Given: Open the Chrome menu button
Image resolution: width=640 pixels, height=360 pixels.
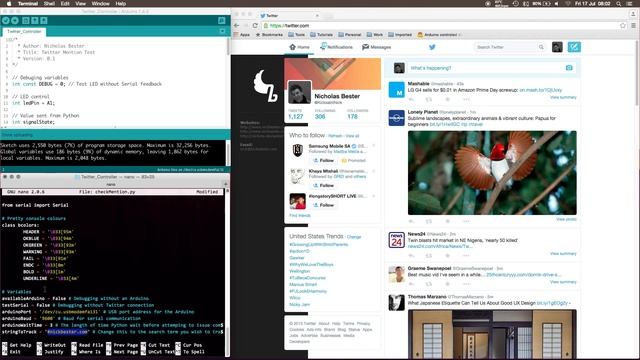Looking at the screenshot, I should coord(633,25).
